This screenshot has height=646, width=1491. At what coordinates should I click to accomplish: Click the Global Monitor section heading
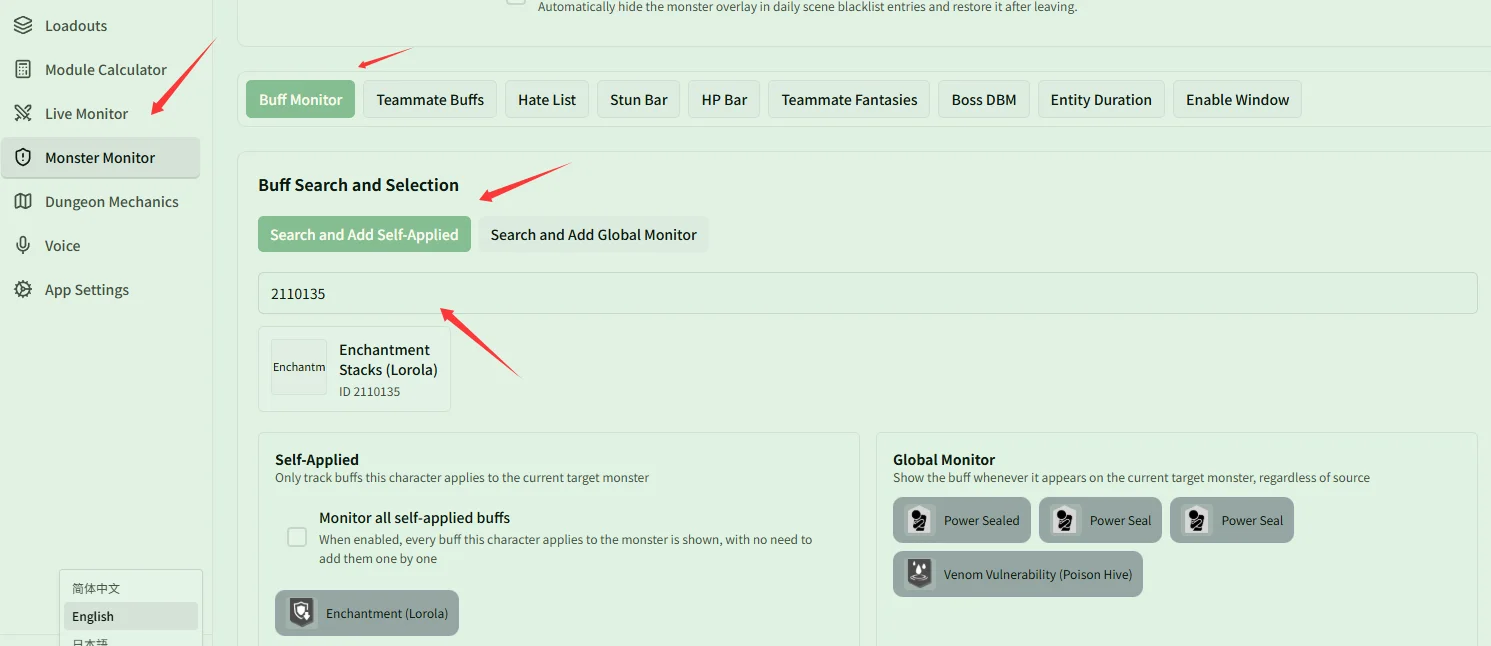point(944,459)
